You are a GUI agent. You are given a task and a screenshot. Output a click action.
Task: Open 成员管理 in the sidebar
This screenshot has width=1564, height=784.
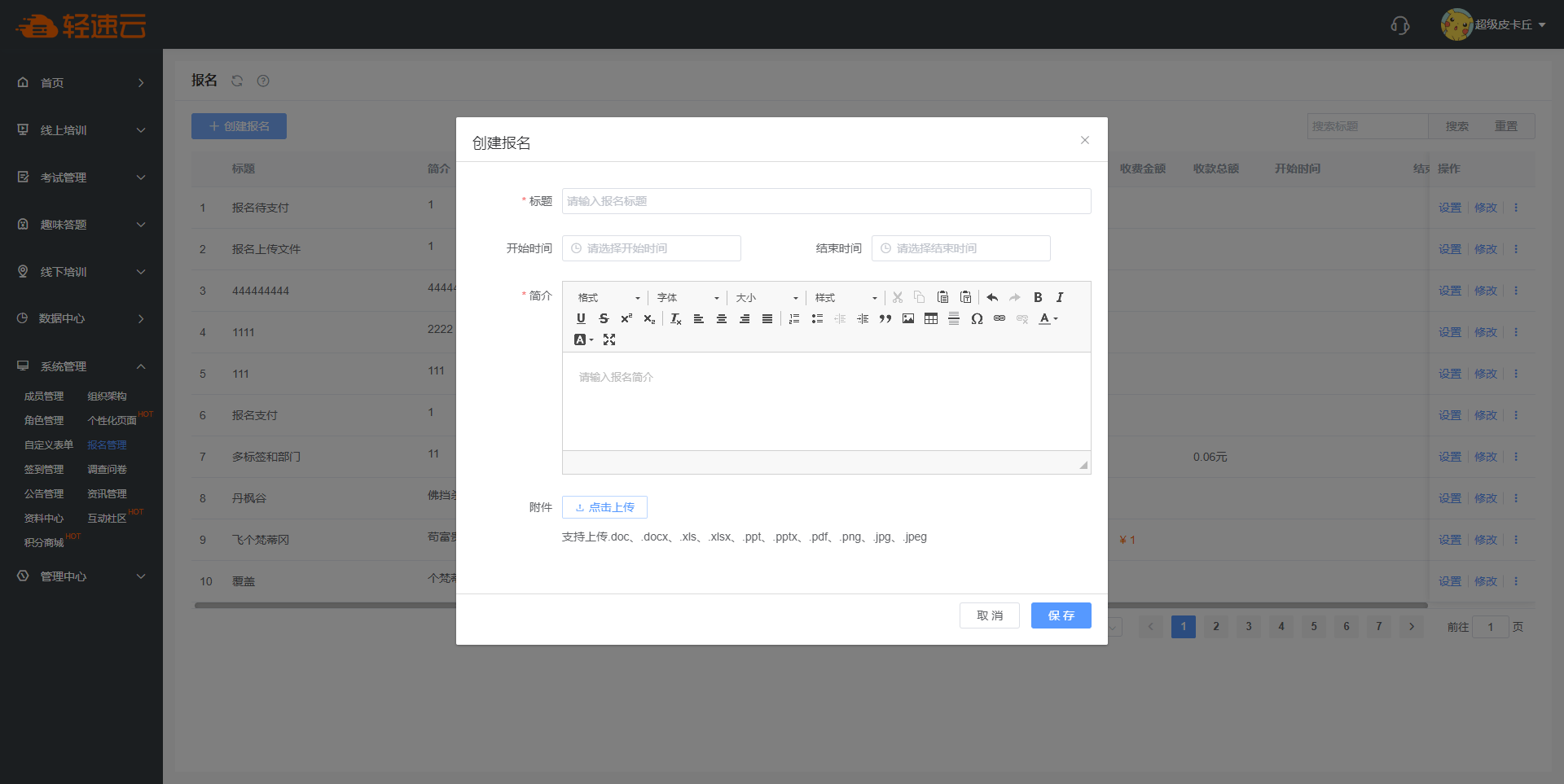point(44,396)
